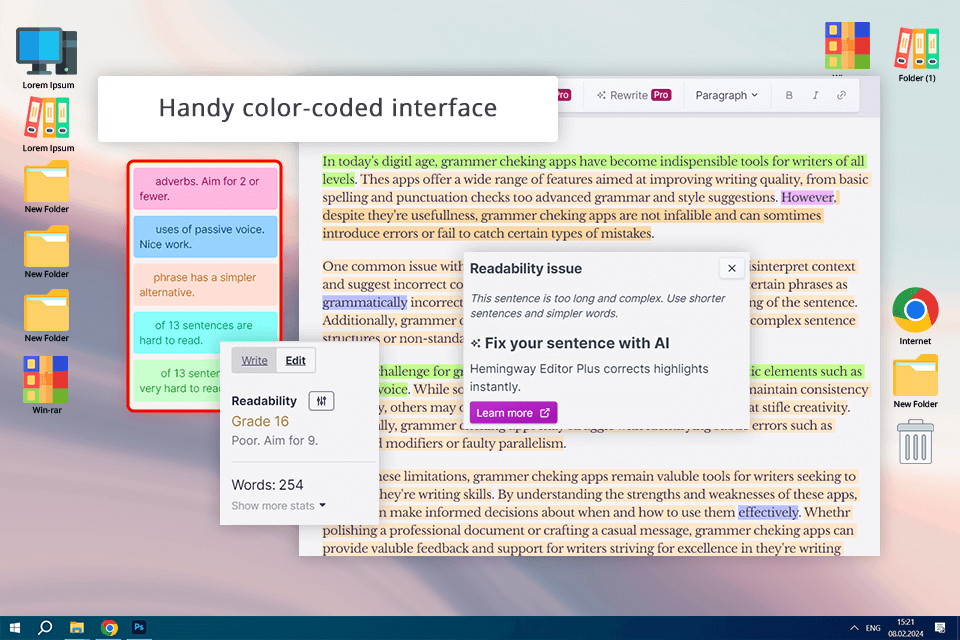Image resolution: width=960 pixels, height=640 pixels.
Task: Click the highlighted word However
Action: click(x=808, y=197)
